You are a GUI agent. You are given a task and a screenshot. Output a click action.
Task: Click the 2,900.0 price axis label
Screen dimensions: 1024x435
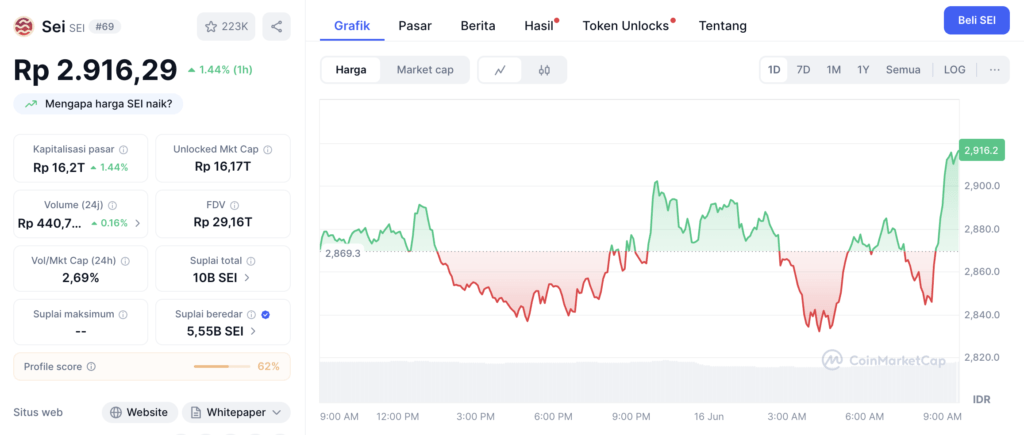click(x=982, y=185)
